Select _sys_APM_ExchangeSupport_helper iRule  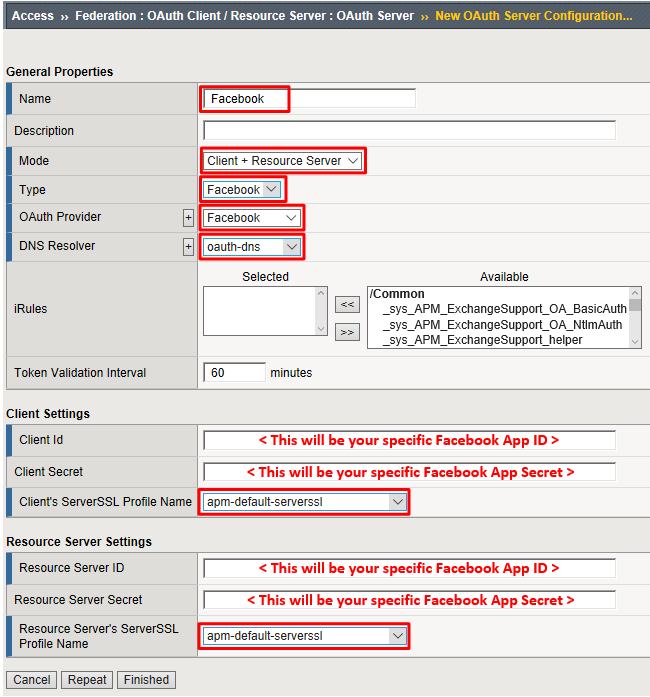click(482, 340)
